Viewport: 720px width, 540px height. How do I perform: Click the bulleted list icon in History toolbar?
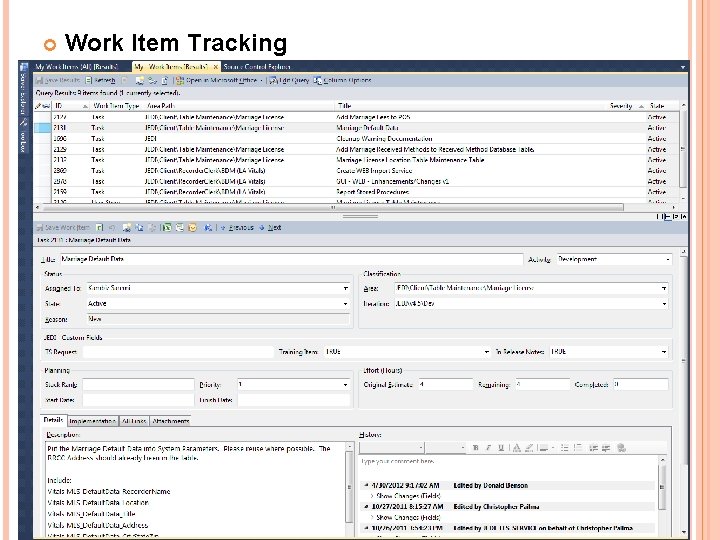565,448
